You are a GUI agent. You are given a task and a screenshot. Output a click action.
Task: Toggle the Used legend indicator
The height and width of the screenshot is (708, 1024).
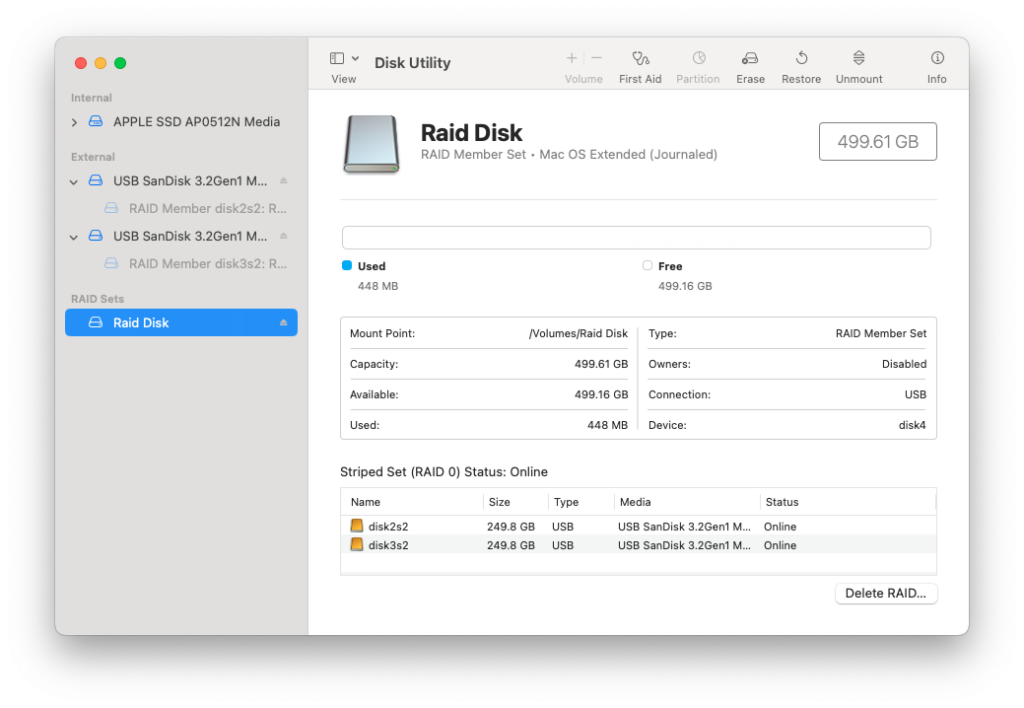click(x=345, y=266)
